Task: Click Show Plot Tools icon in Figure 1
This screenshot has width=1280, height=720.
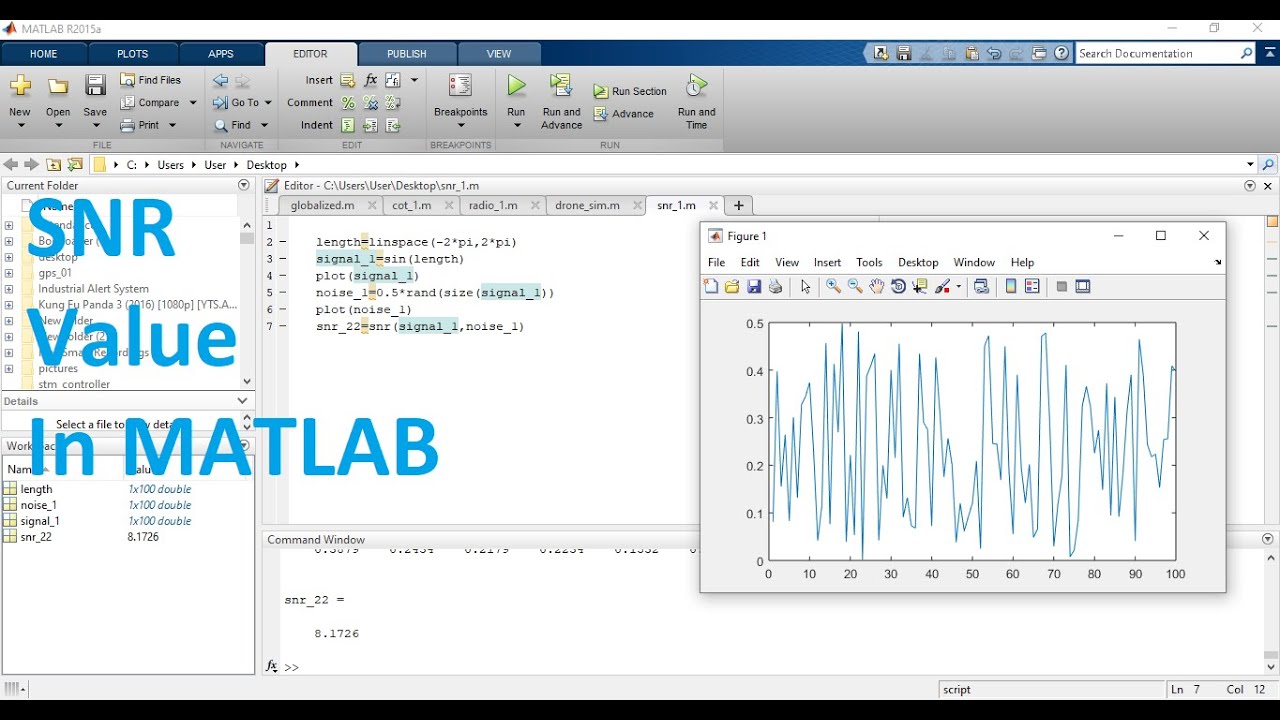Action: tap(1083, 286)
